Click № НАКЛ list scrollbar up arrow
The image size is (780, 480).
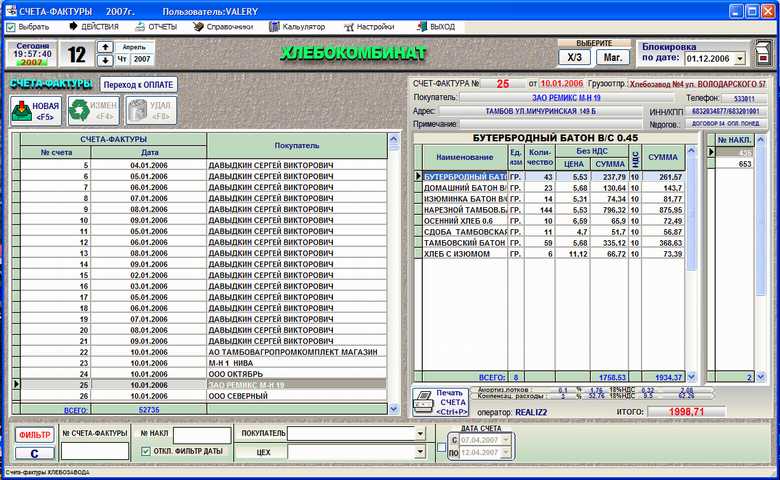761,140
